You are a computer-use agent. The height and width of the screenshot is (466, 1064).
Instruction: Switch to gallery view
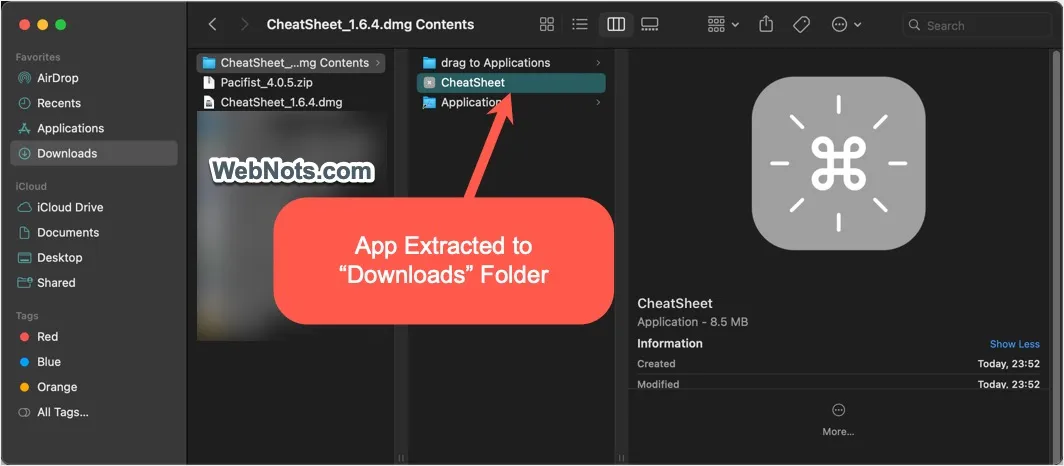coord(649,25)
